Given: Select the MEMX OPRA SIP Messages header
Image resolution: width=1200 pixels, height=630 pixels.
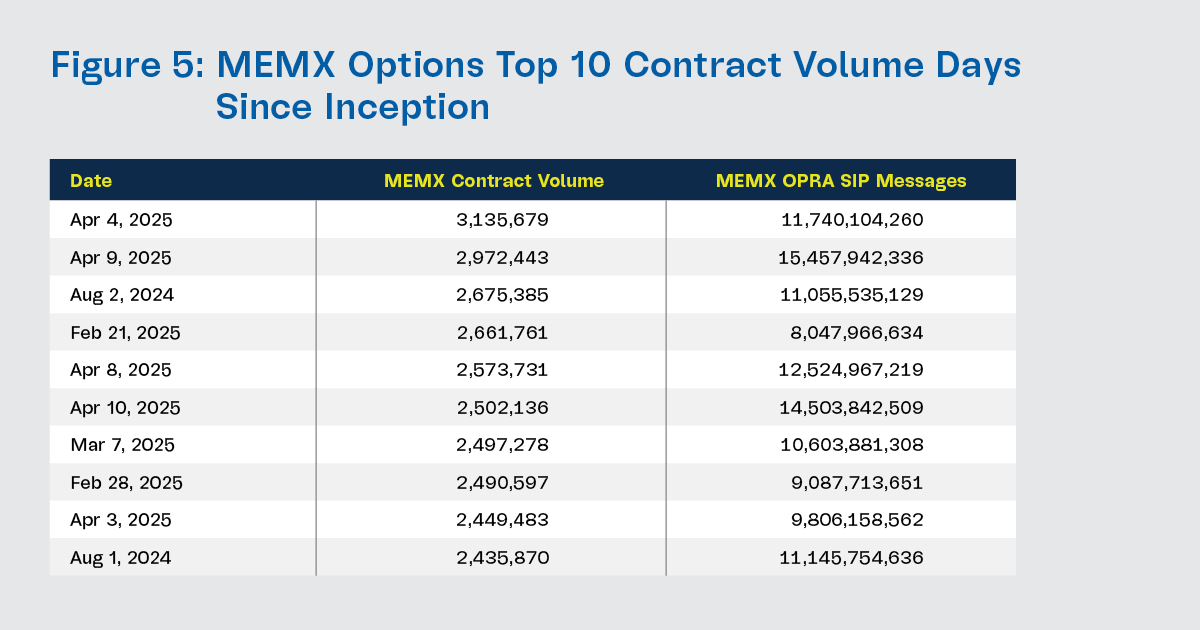Looking at the screenshot, I should click(x=841, y=181).
